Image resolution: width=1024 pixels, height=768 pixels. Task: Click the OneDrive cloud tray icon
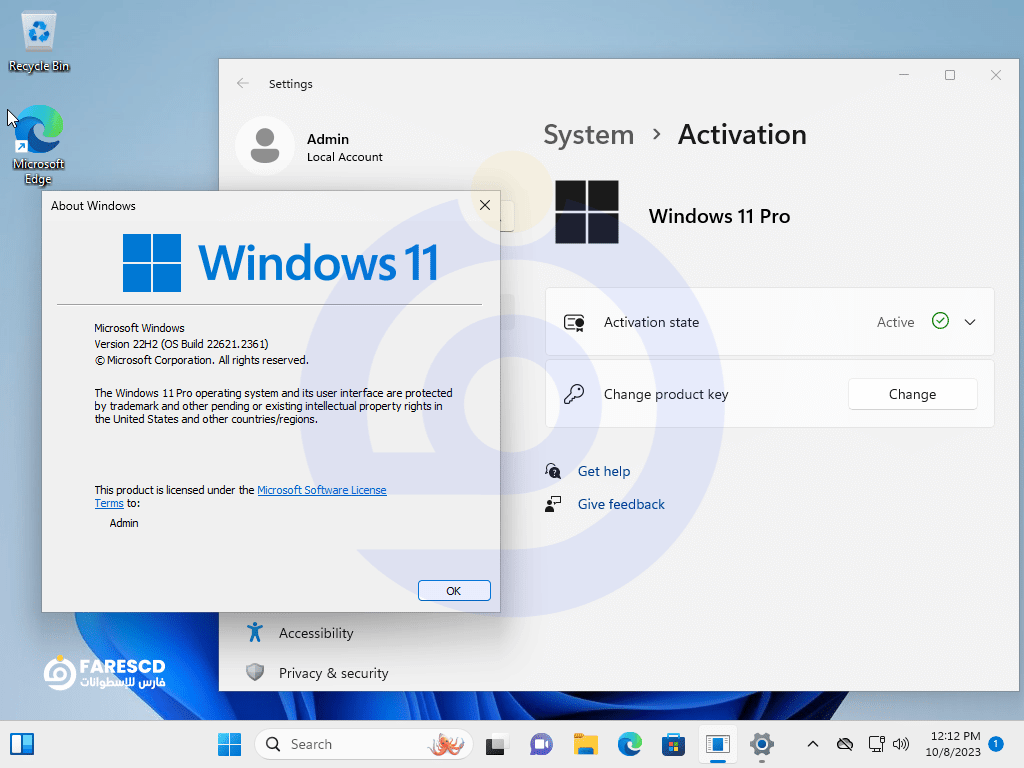pos(845,744)
